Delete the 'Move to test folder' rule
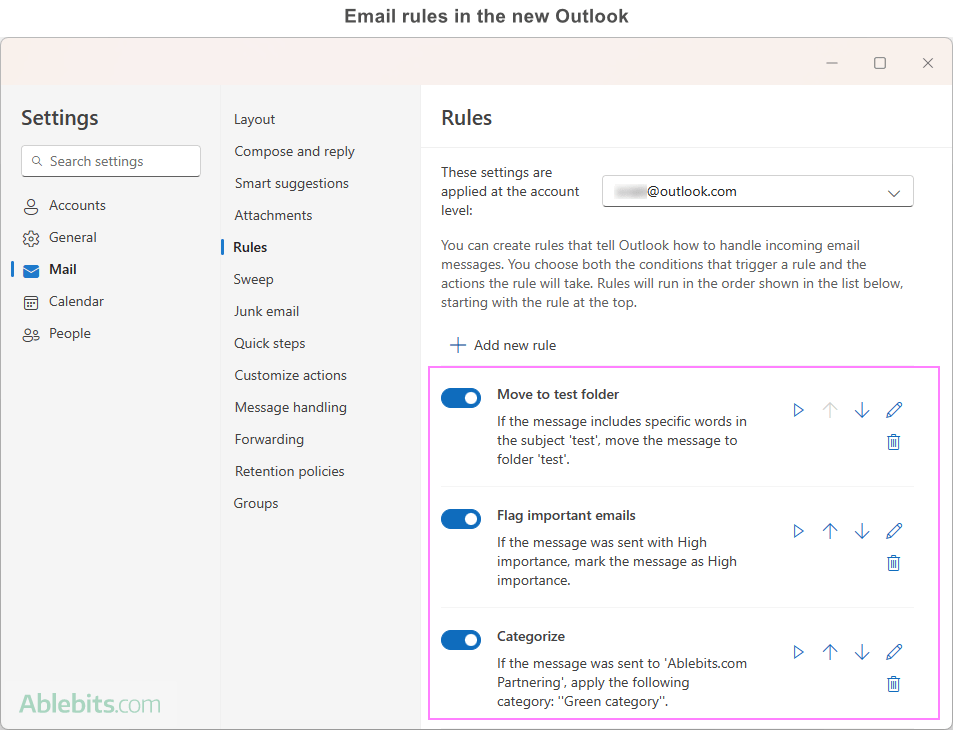Screen dimensions: 953x730 coord(893,442)
